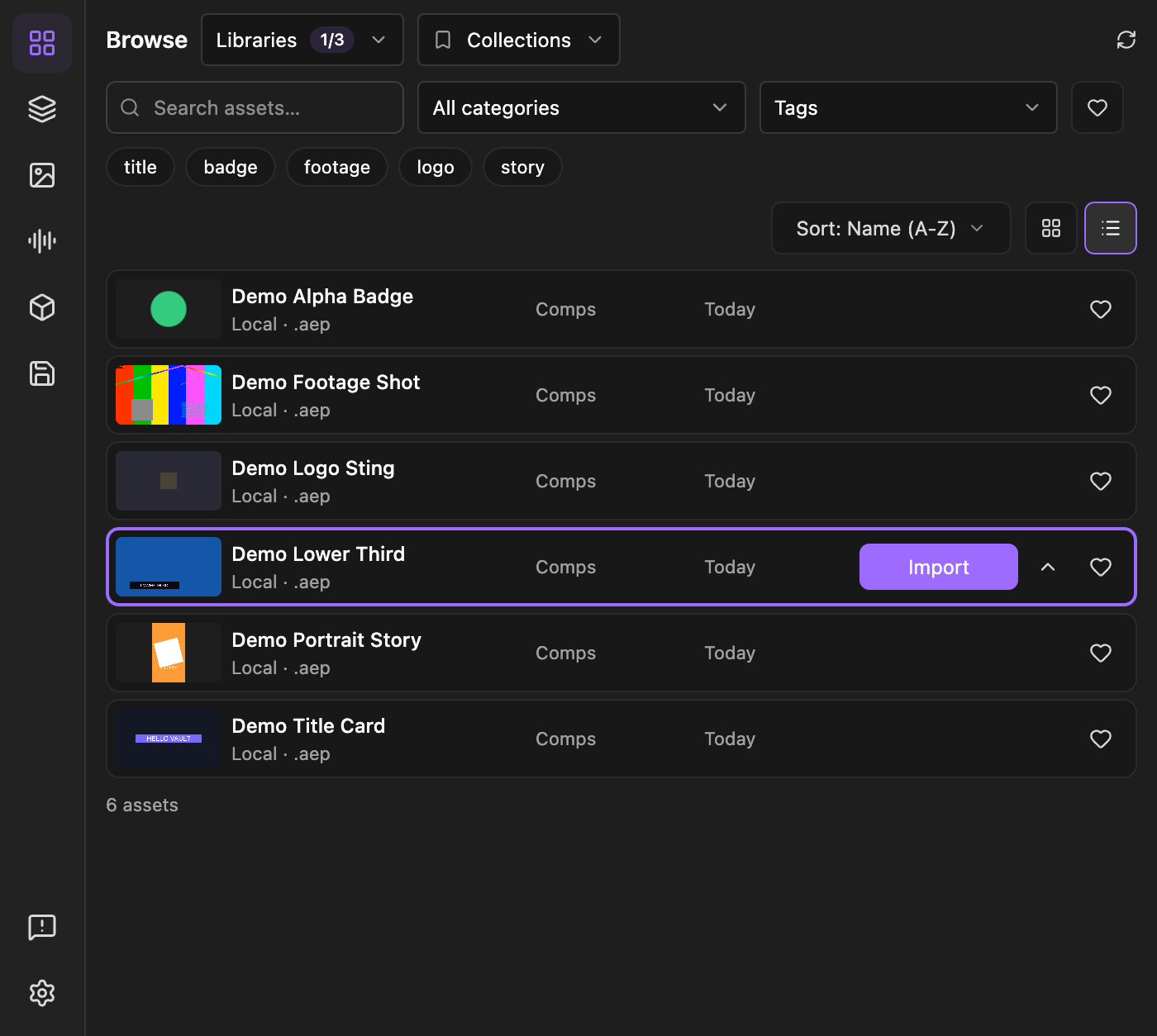Open settings gear in sidebar
Image resolution: width=1157 pixels, height=1036 pixels.
[x=42, y=993]
